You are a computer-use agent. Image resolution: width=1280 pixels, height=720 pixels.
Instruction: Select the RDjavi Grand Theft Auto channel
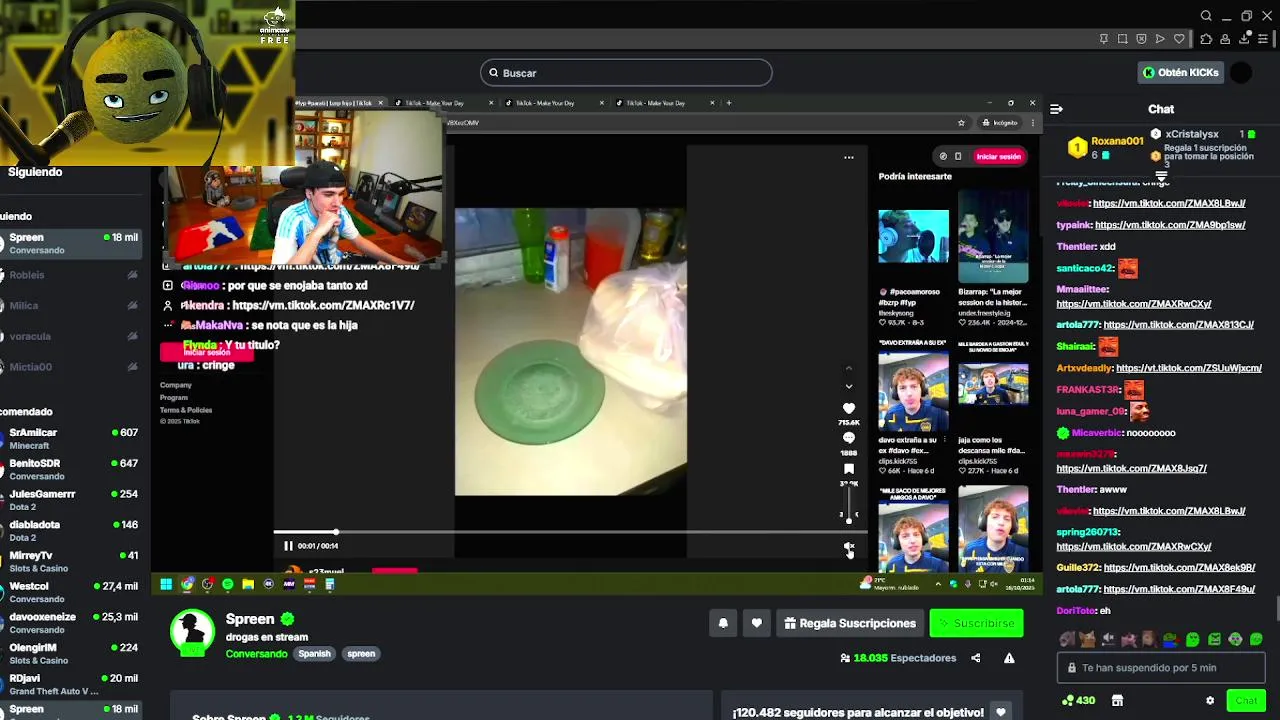(70, 685)
